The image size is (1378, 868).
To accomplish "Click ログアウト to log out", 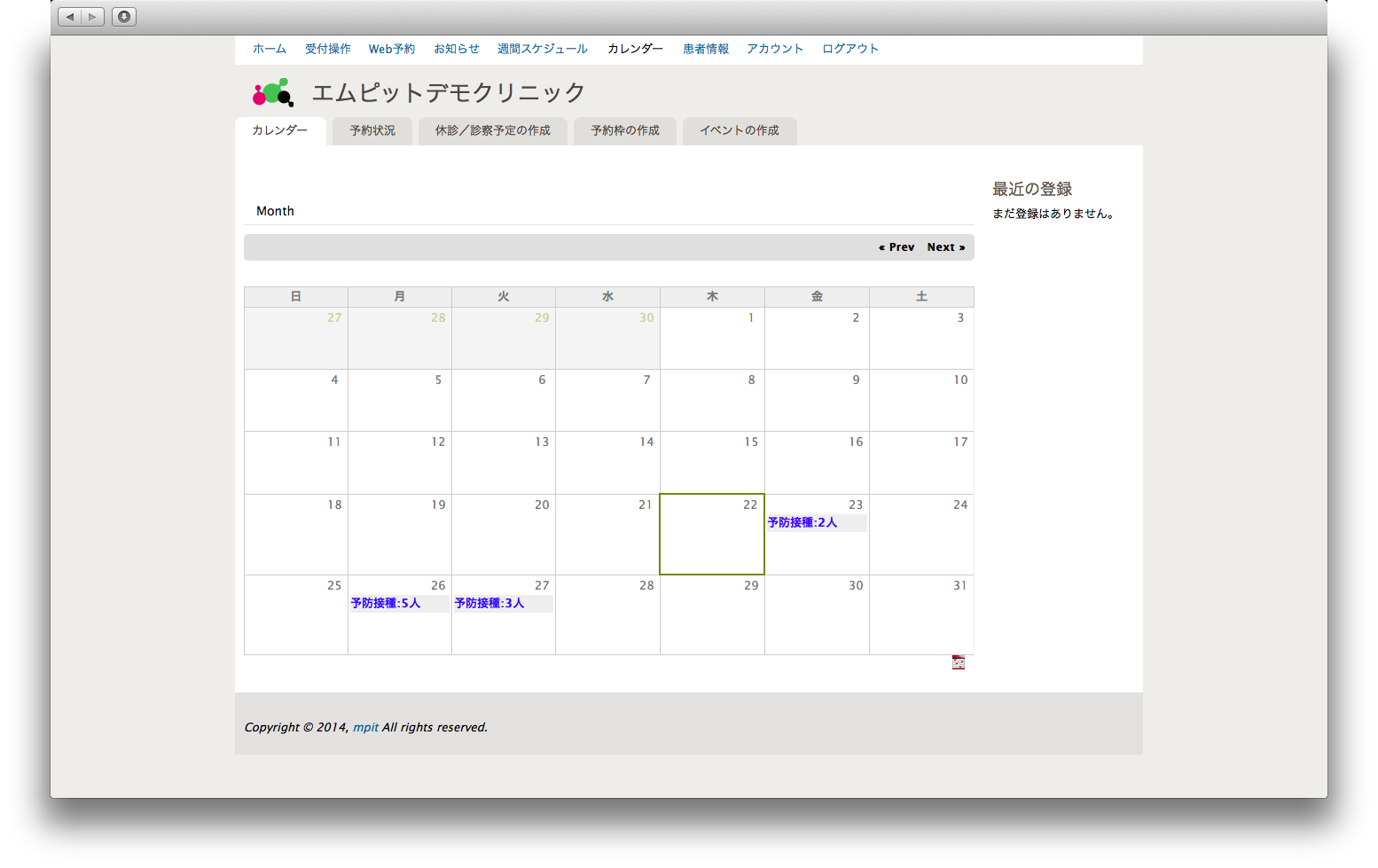I will 850,49.
